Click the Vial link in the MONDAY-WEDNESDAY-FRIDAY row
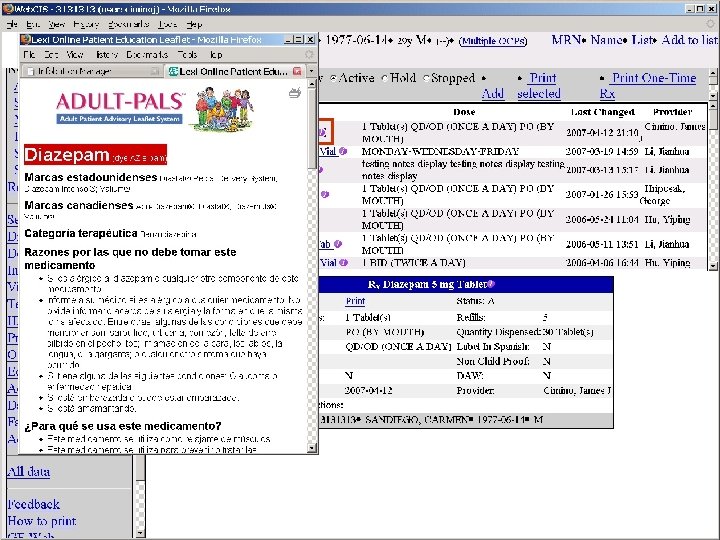 point(328,151)
